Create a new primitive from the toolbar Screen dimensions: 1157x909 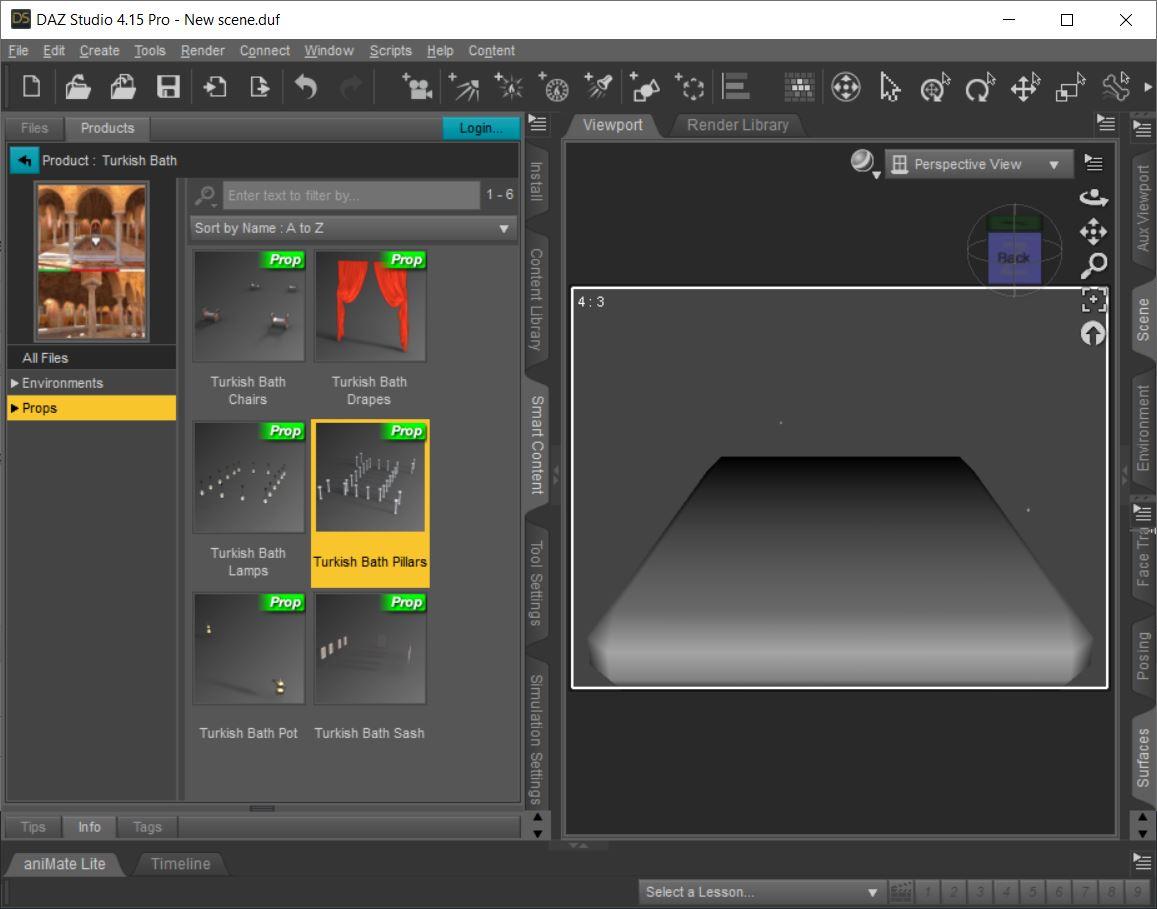click(x=644, y=87)
